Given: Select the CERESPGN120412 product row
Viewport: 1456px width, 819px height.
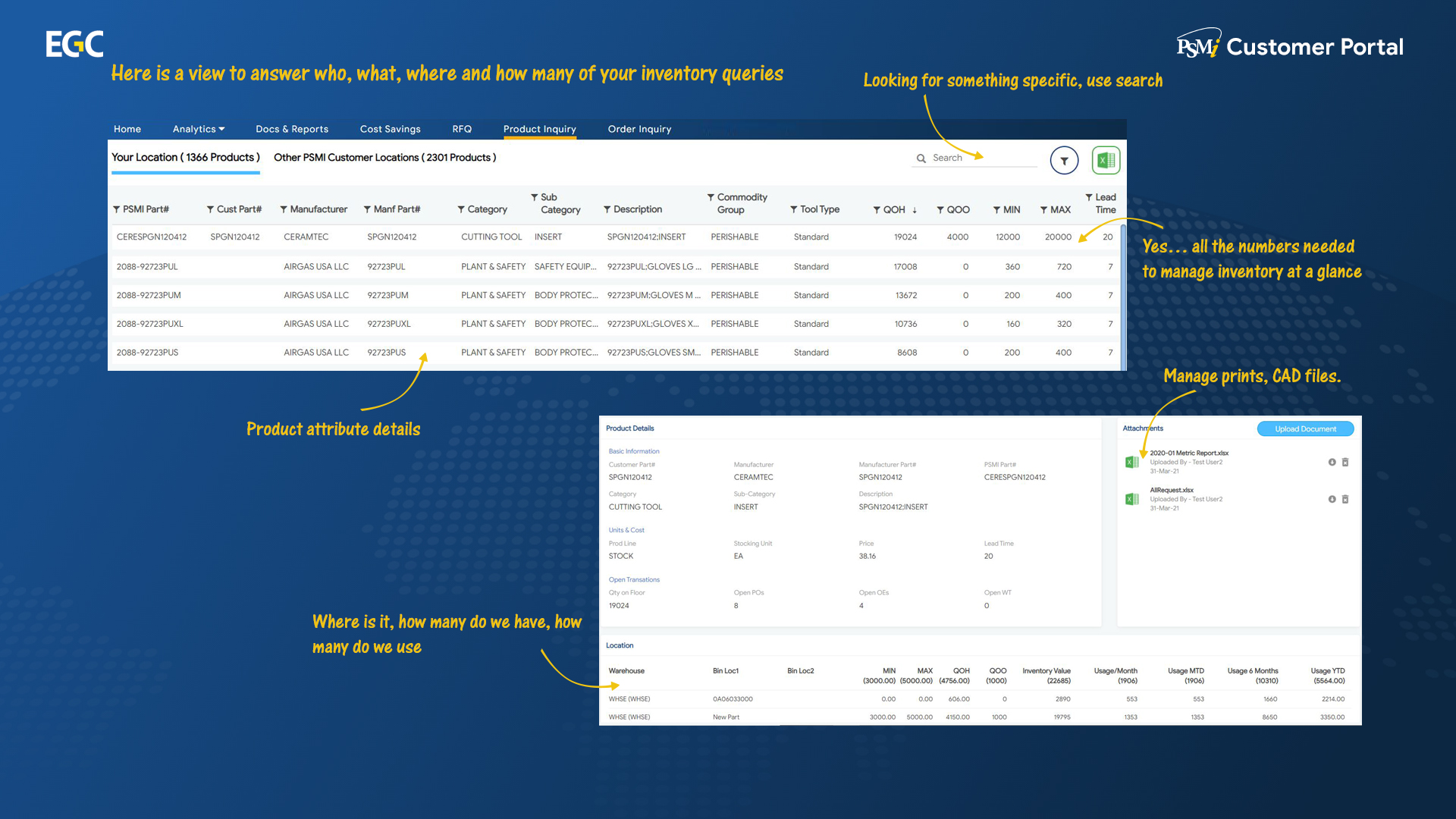Looking at the screenshot, I should tap(152, 237).
